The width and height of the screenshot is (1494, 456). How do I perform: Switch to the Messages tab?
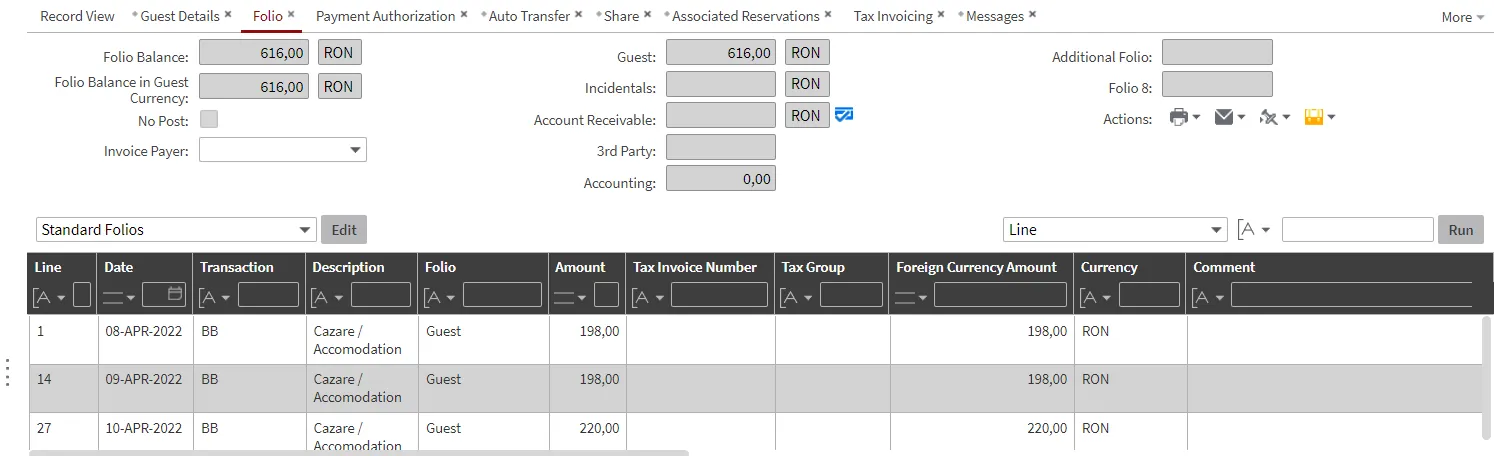995,16
